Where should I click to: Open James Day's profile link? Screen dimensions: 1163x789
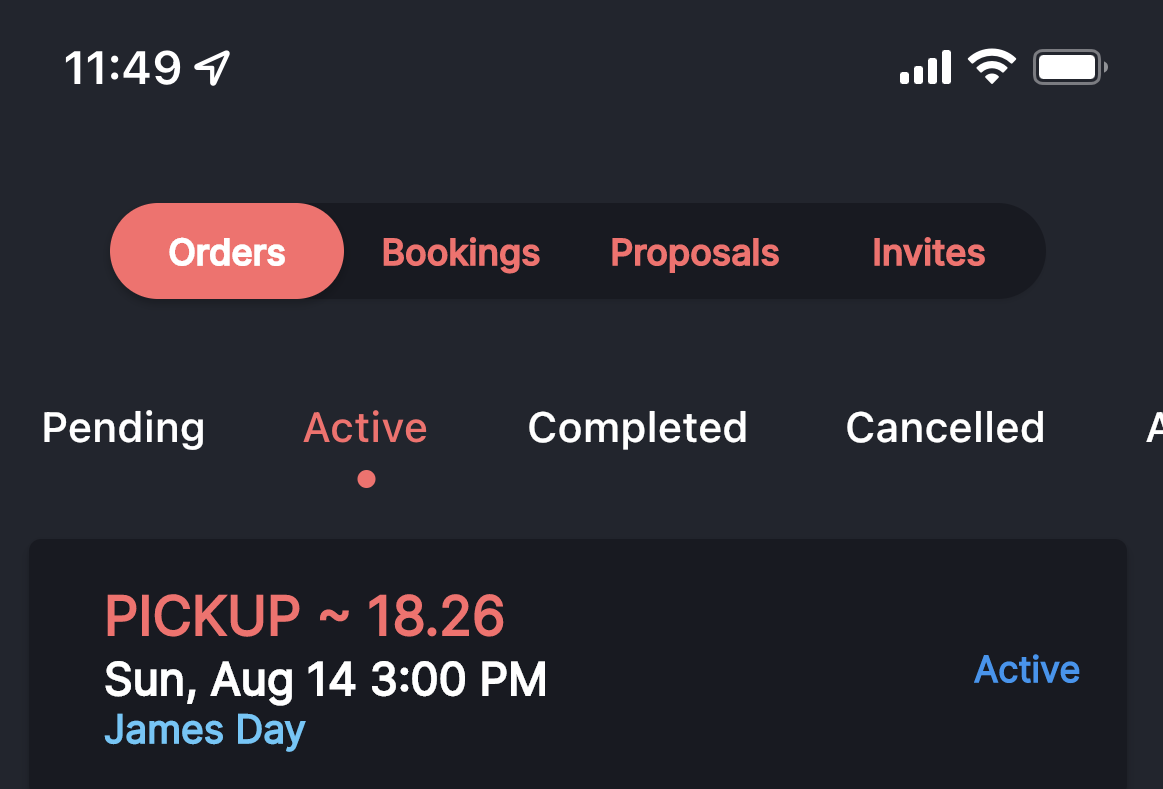coord(205,730)
